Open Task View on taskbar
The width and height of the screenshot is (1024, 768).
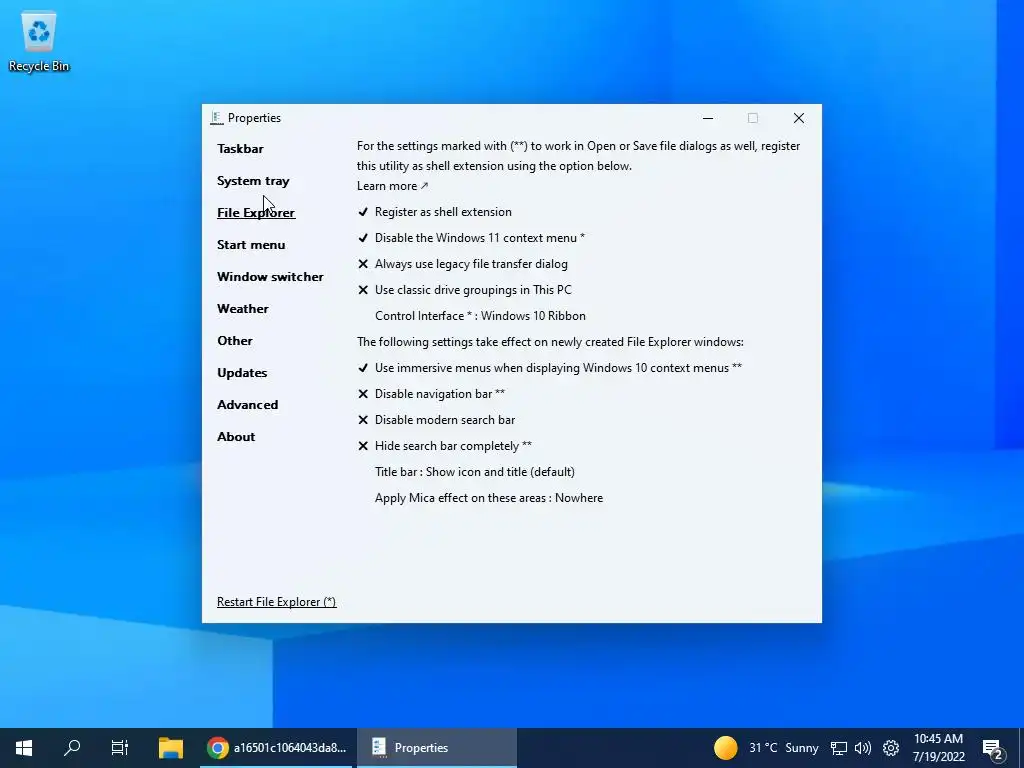pyautogui.click(x=120, y=748)
